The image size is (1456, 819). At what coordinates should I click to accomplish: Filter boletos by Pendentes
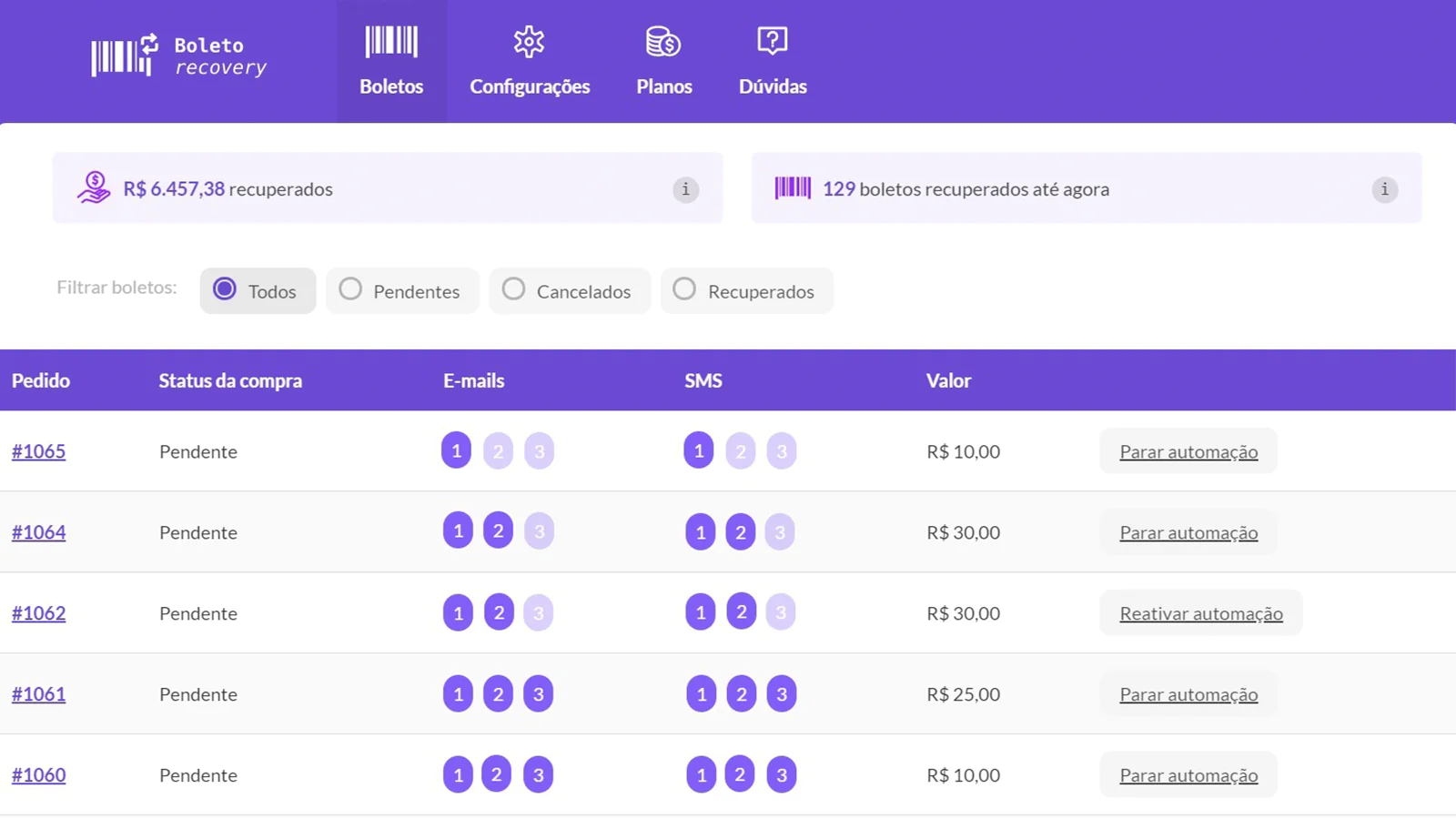click(351, 289)
